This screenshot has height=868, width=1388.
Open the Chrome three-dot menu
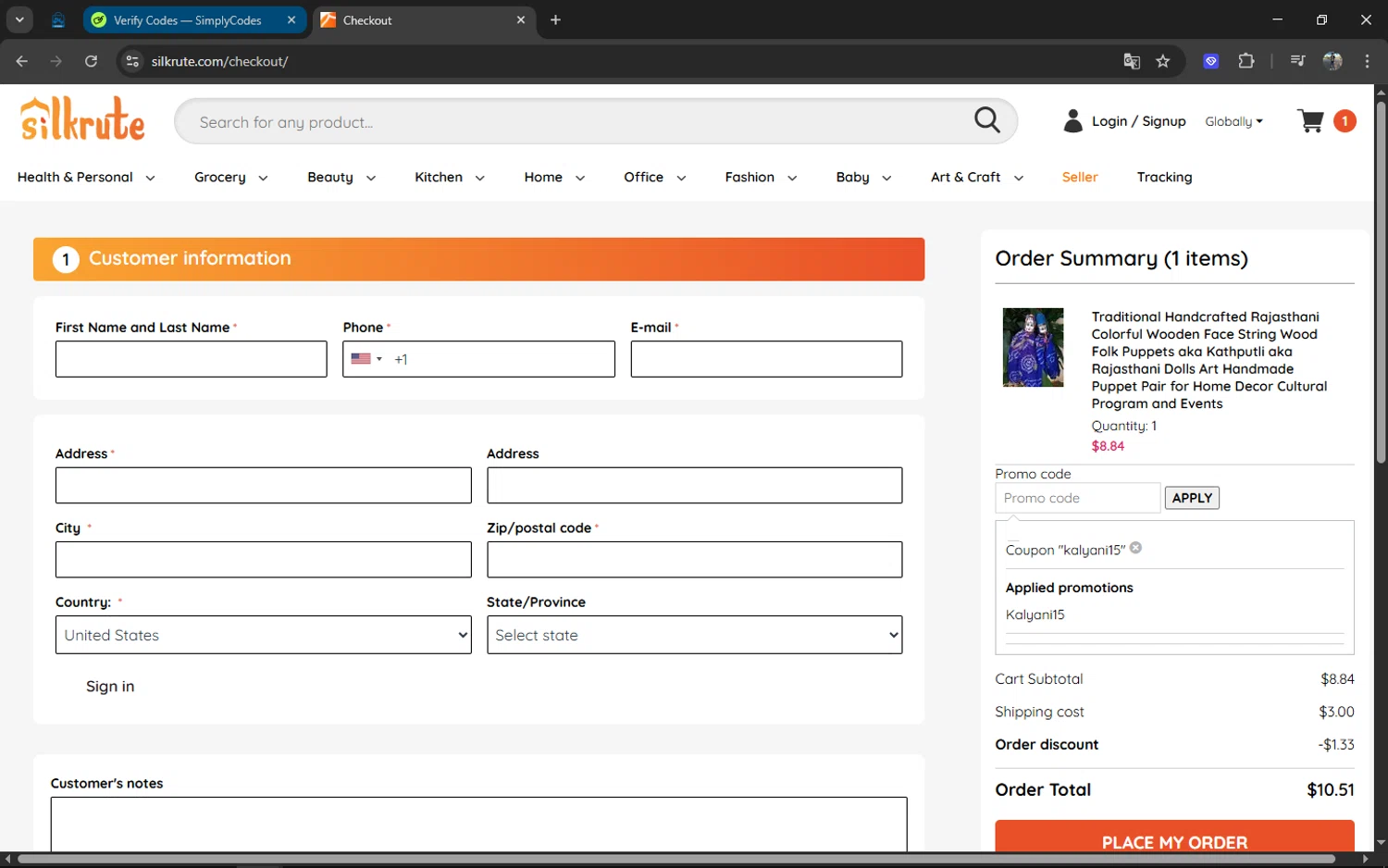coord(1367,61)
